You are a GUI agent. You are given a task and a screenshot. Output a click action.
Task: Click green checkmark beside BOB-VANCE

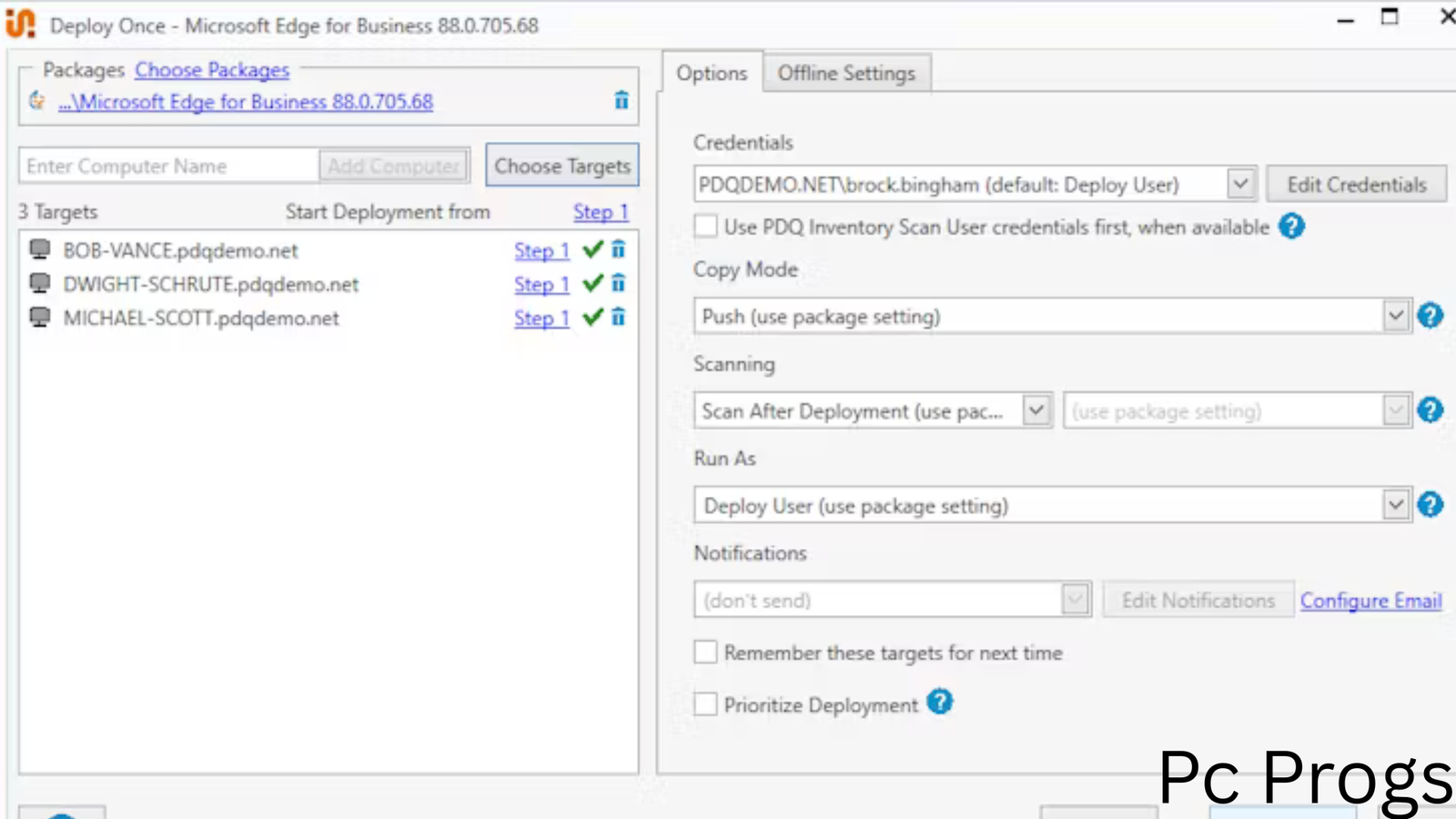click(593, 248)
